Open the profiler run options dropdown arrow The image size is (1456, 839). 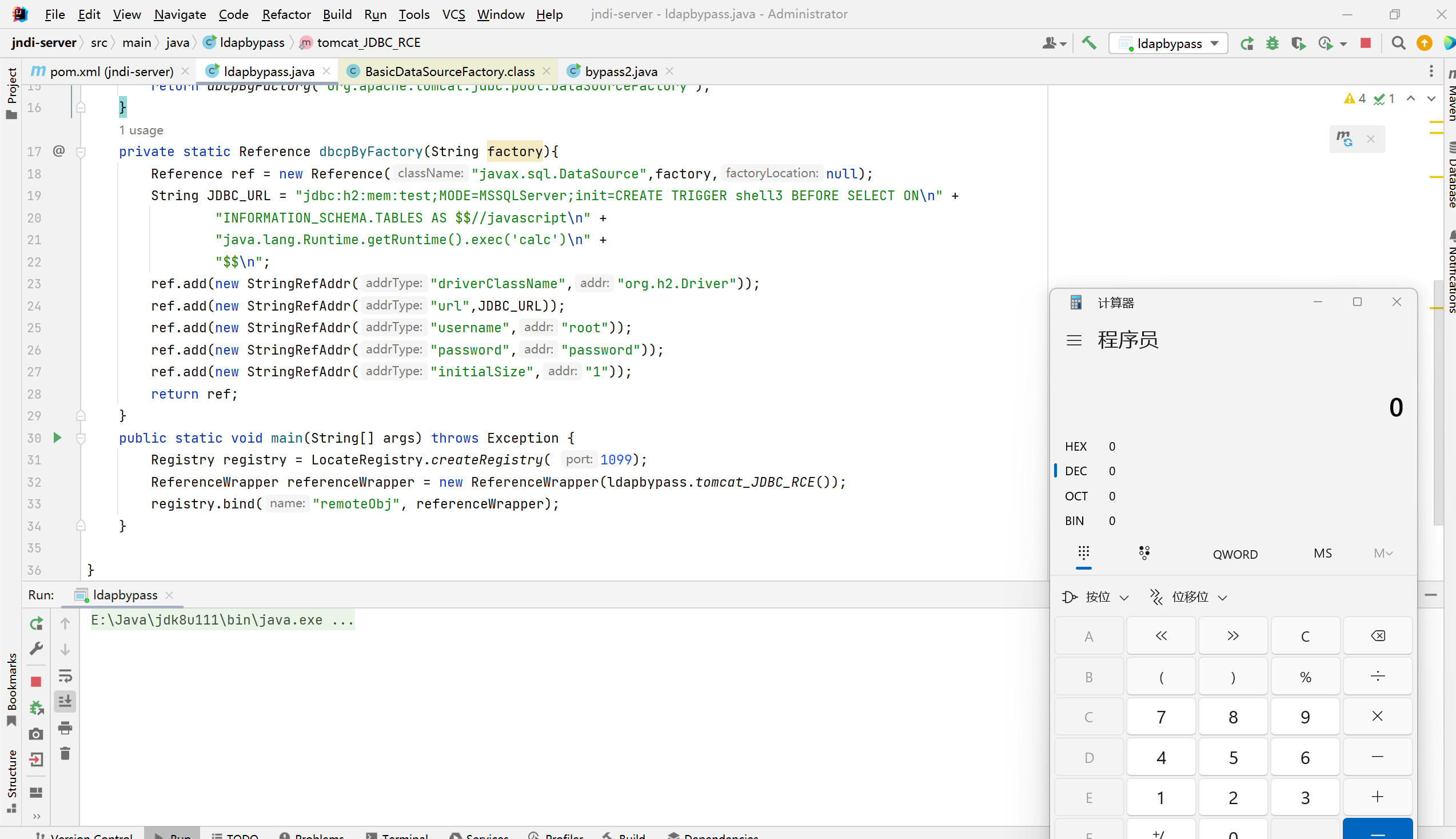tap(1343, 44)
